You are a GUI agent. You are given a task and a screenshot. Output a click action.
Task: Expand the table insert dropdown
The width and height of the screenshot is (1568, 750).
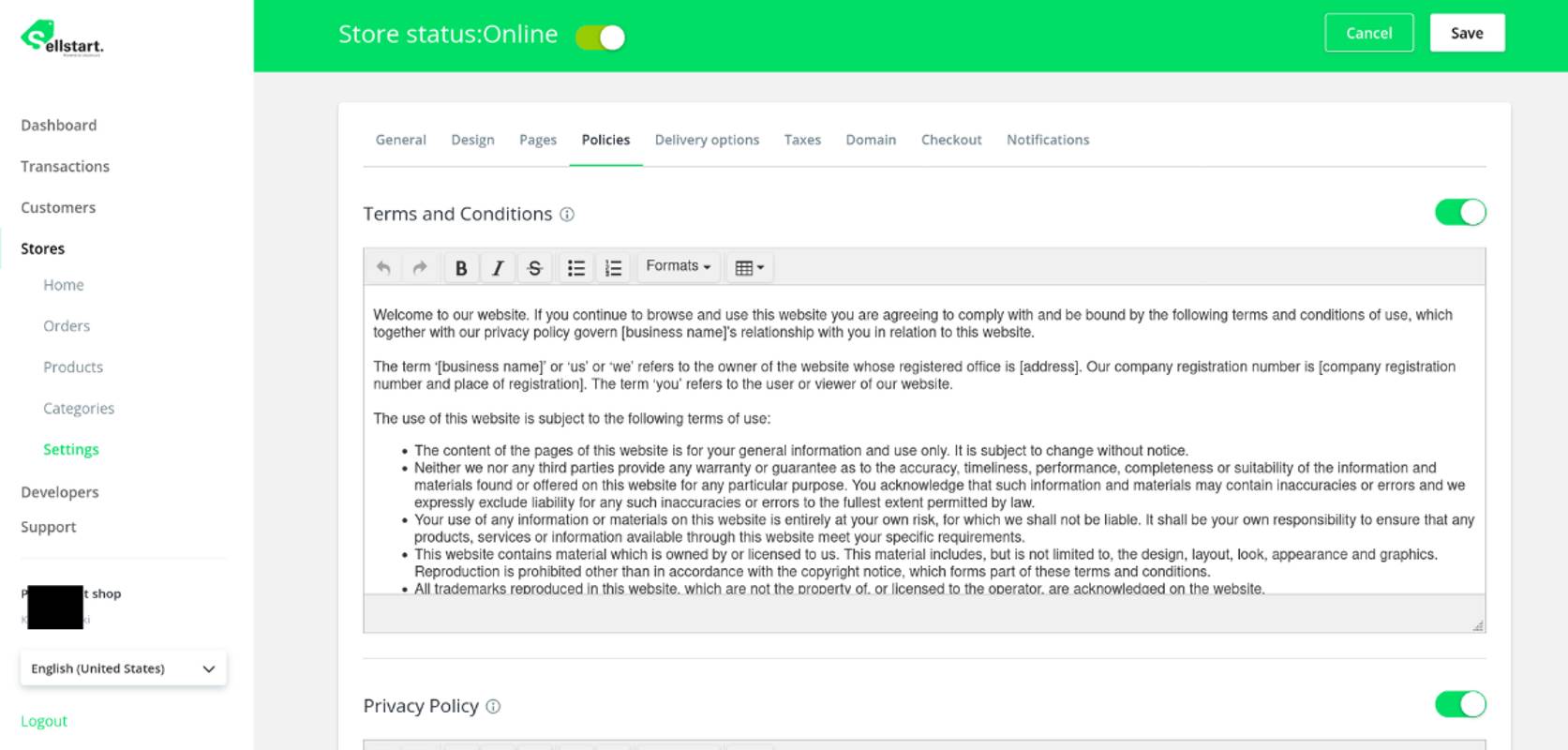[x=749, y=268]
